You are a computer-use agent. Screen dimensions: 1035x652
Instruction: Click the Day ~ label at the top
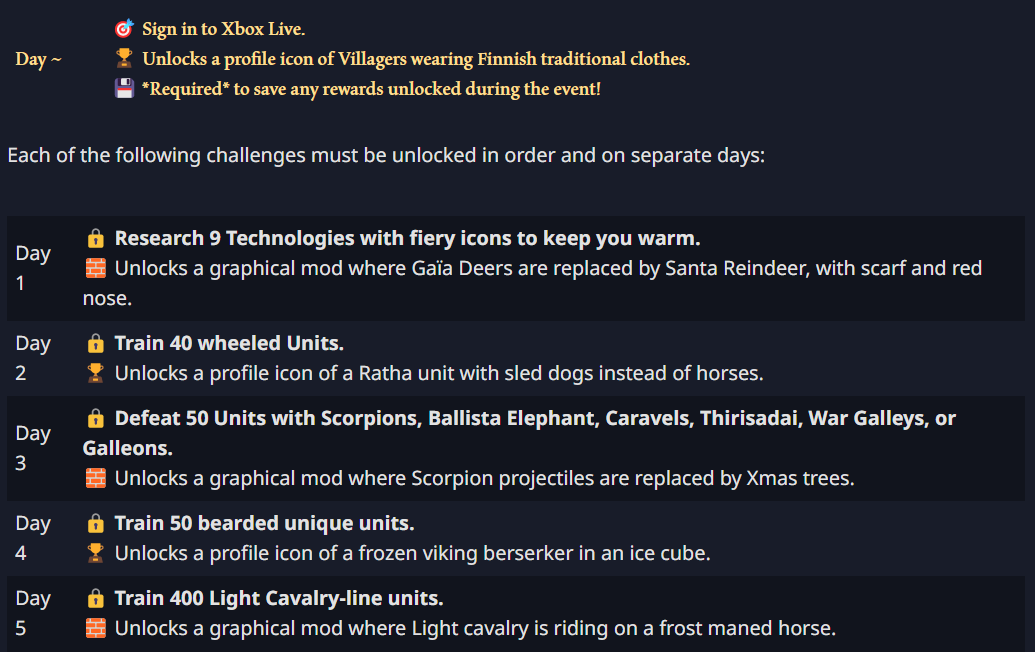tap(38, 59)
